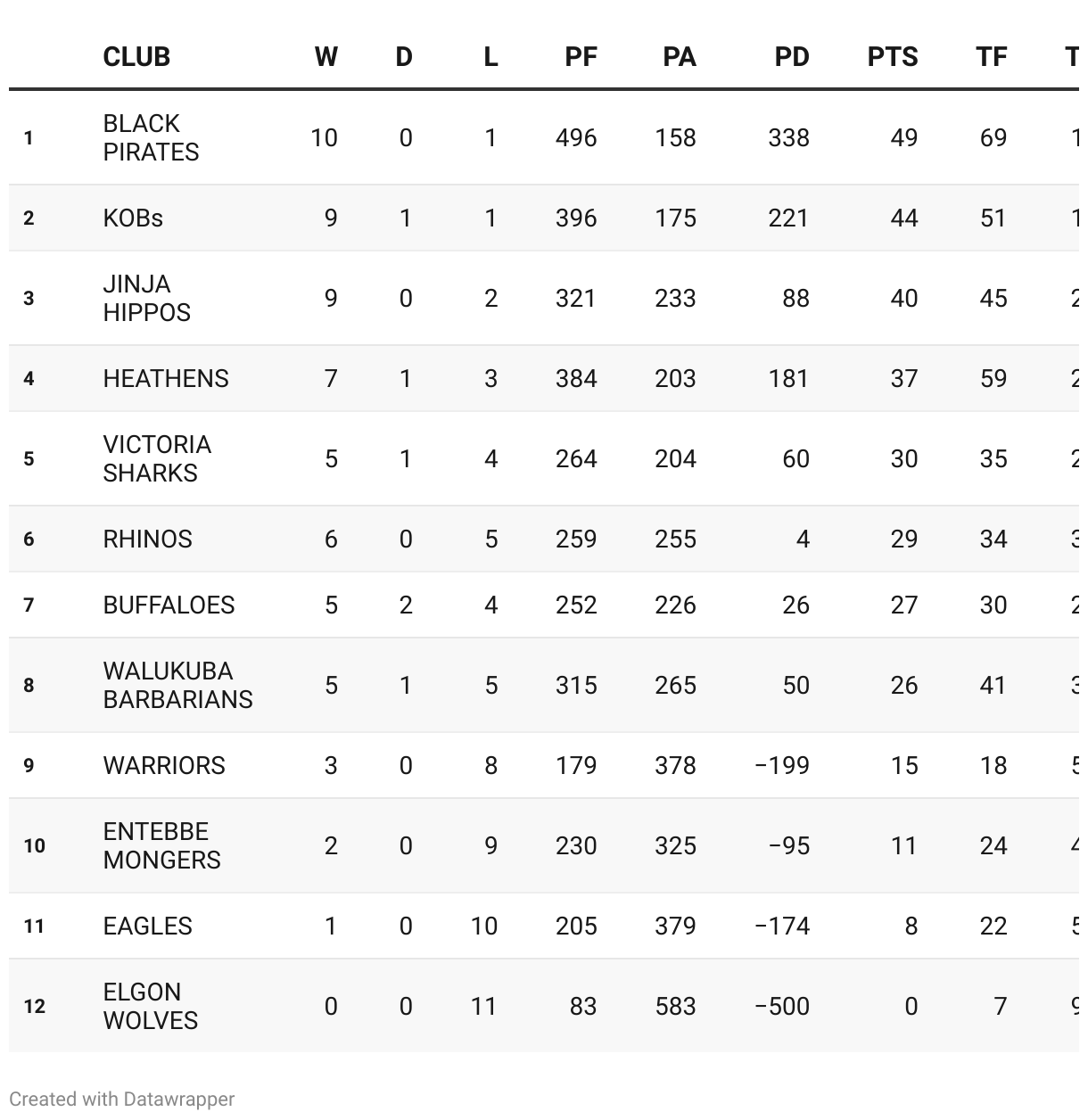
Task: Click the PTS column header
Action: pyautogui.click(x=893, y=57)
